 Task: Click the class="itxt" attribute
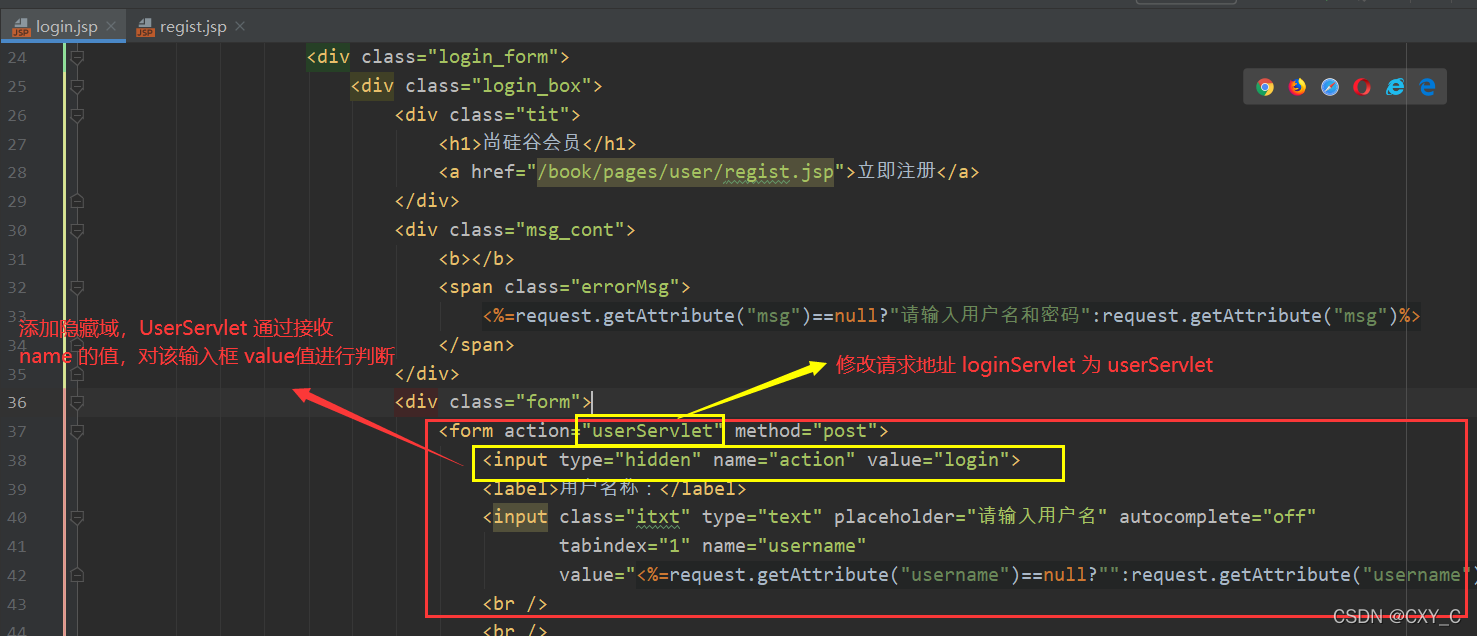coord(625,517)
